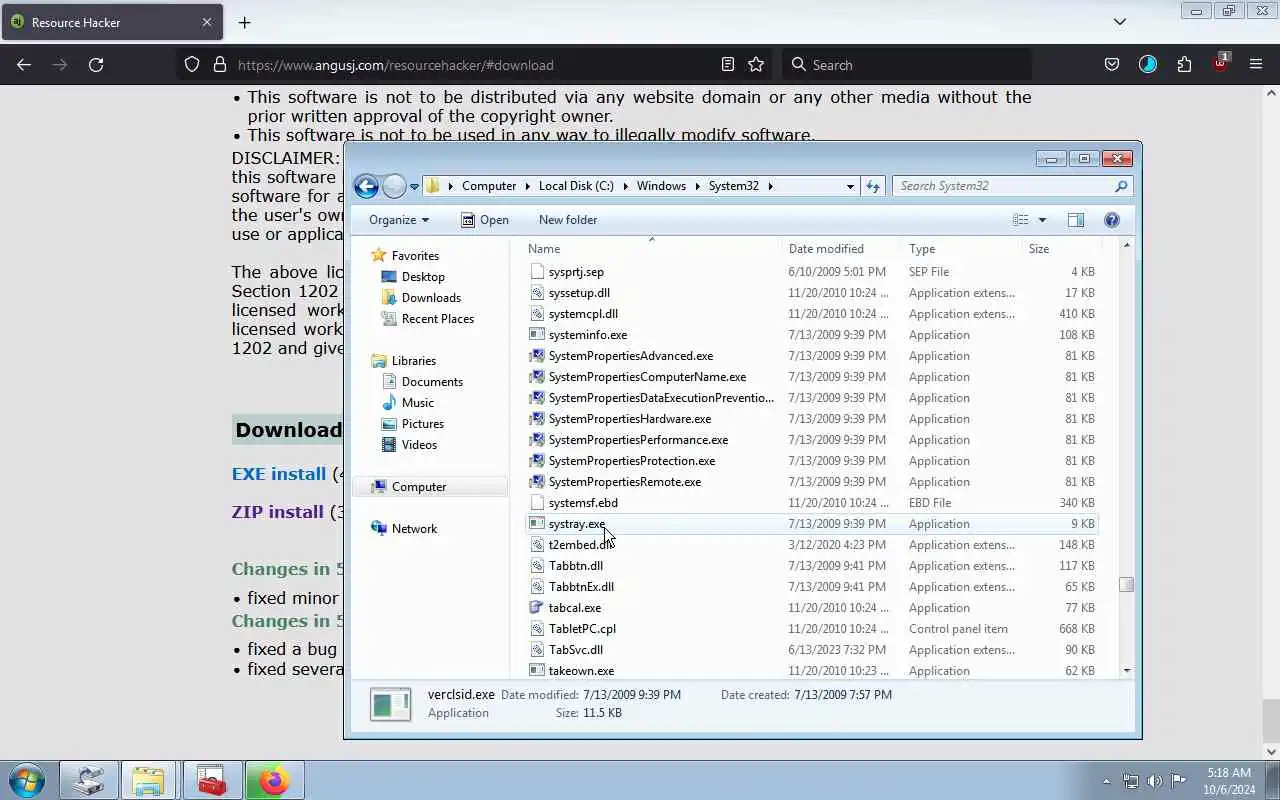Click the search magnifier in Search System32
This screenshot has width=1280, height=800.
click(x=1121, y=186)
